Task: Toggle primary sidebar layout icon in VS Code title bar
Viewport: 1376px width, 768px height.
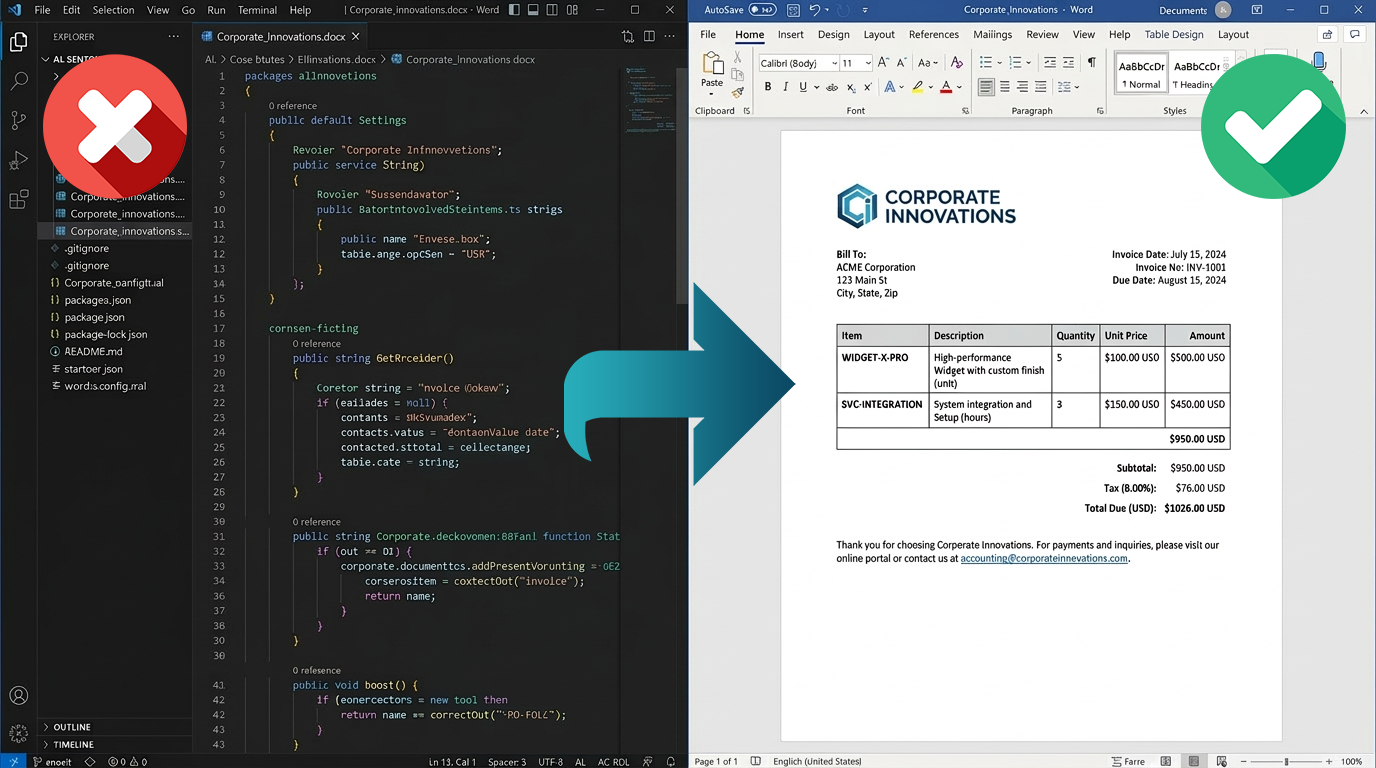Action: pos(514,10)
